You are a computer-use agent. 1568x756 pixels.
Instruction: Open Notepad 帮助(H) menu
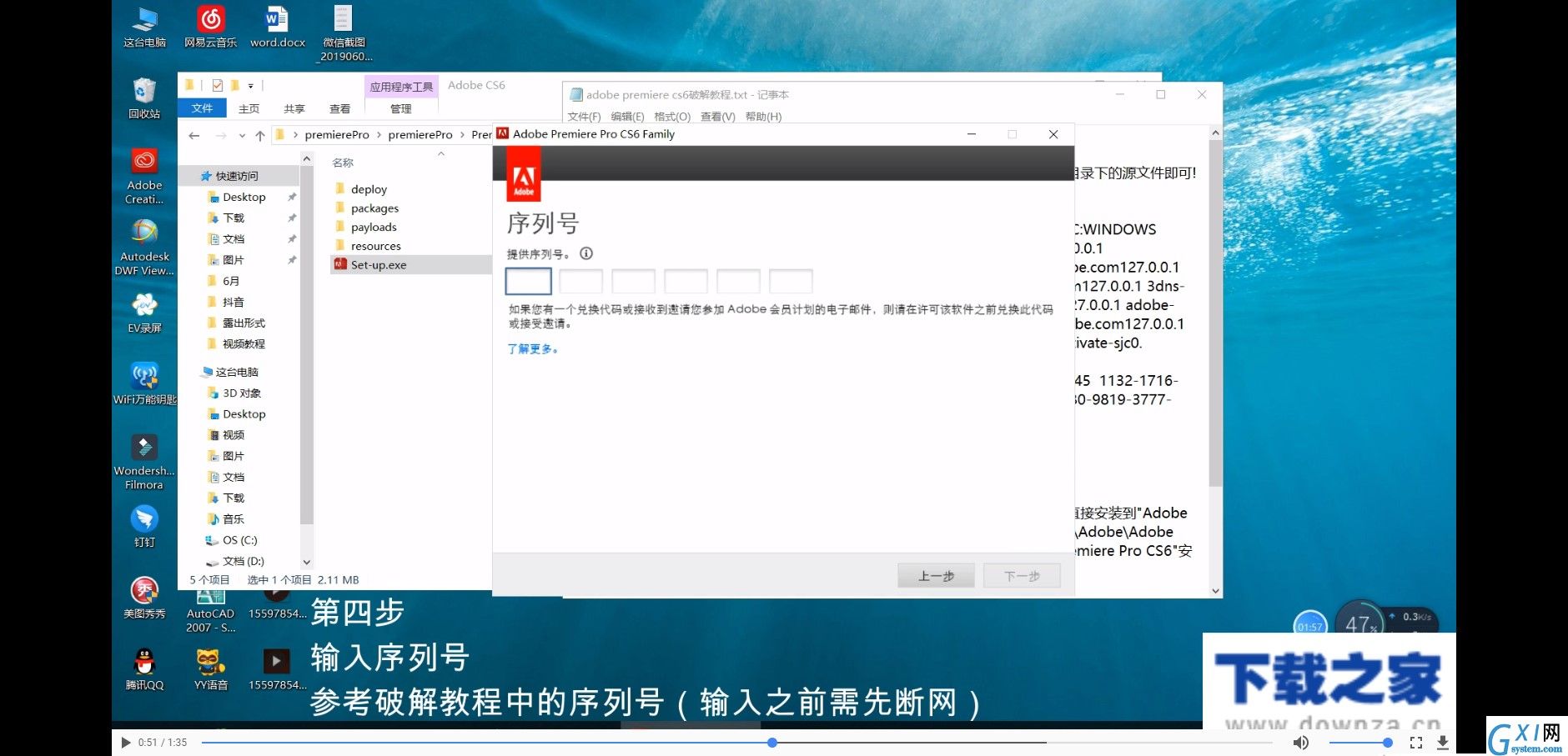763,117
